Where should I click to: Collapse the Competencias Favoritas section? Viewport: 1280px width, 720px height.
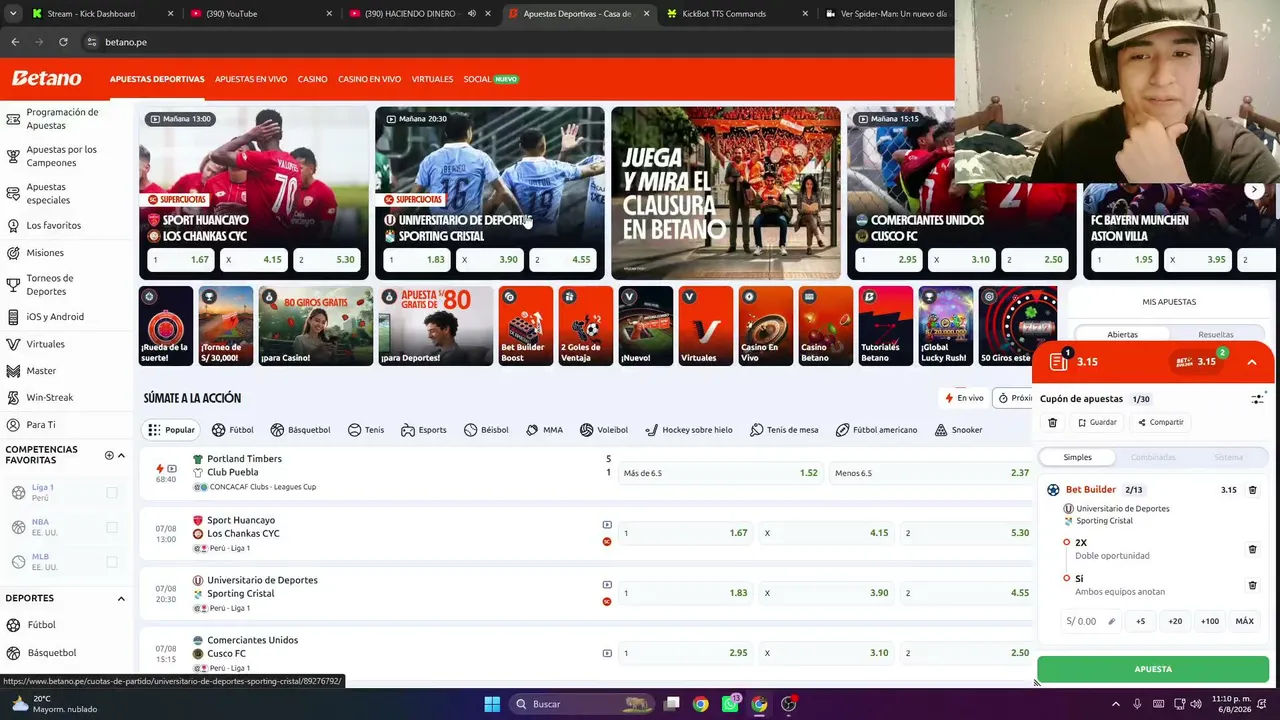[121, 455]
